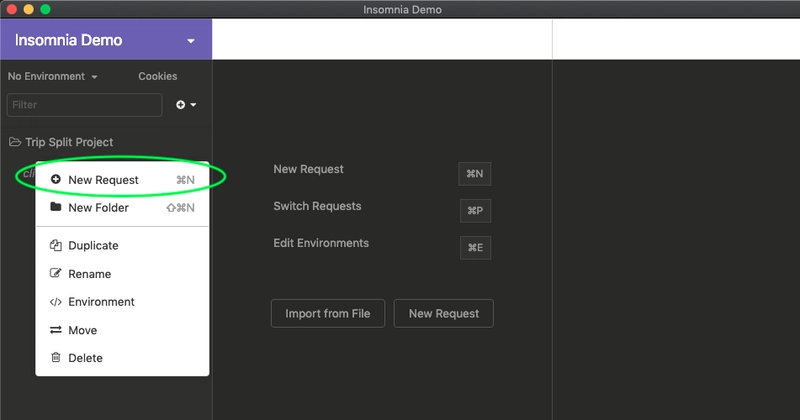Click the edit pencil icon beside Rename
The image size is (800, 420).
(56, 273)
